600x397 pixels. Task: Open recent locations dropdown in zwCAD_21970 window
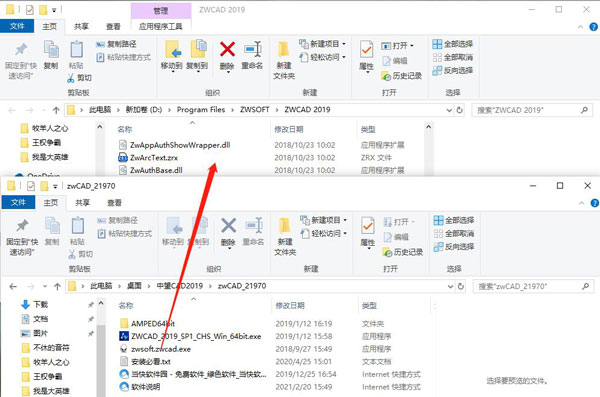click(45, 286)
